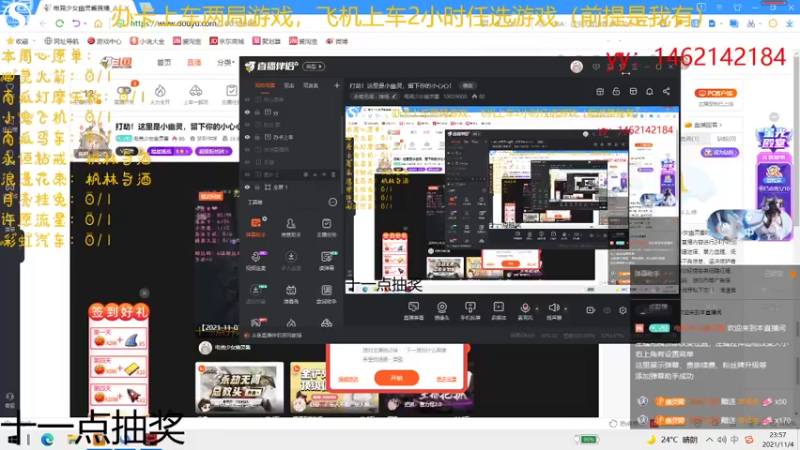Open the Windows Start menu
Image resolution: width=800 pixels, height=450 pixels.
coord(13,439)
